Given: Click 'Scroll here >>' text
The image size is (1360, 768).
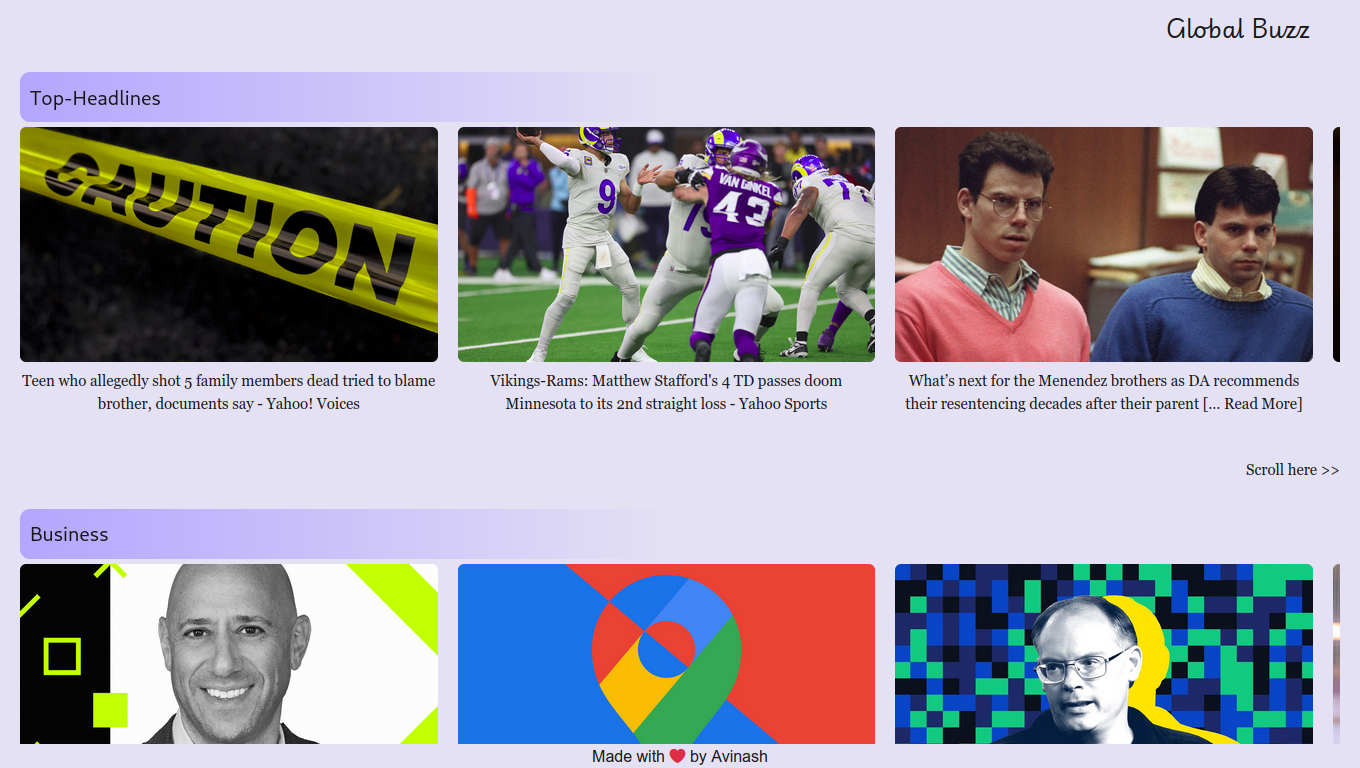Looking at the screenshot, I should pyautogui.click(x=1292, y=469).
